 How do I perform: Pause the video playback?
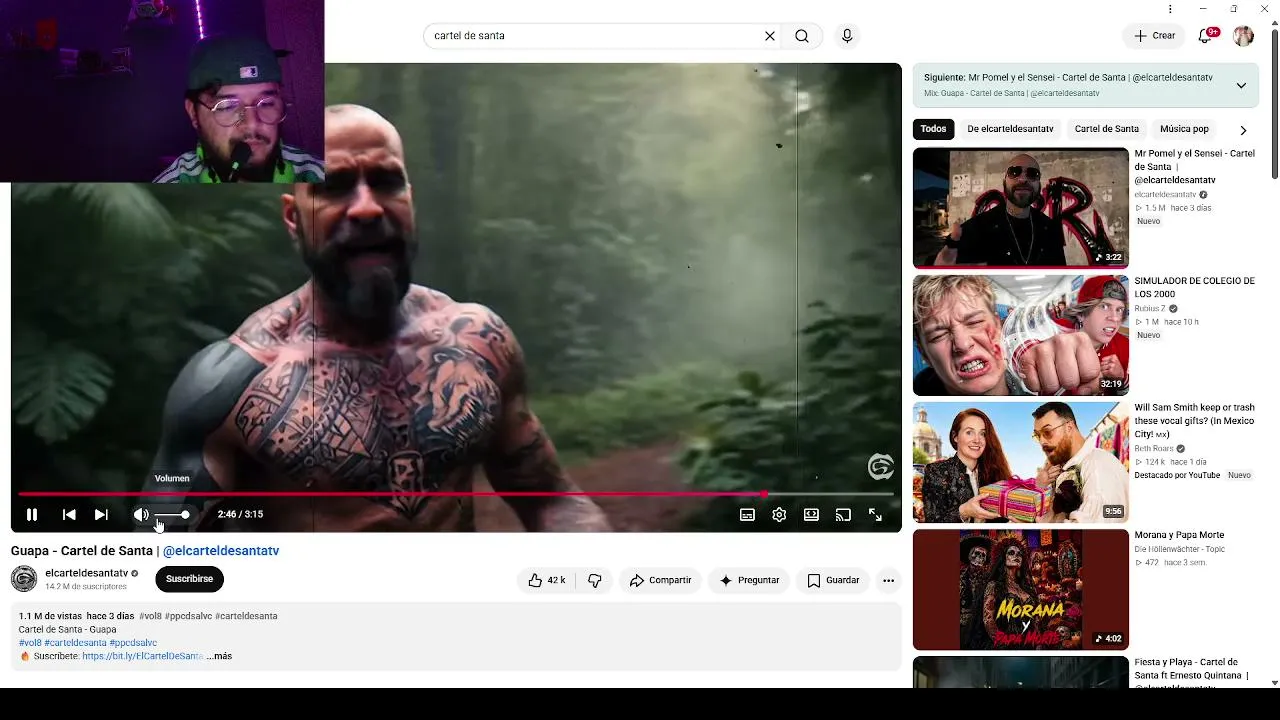click(32, 515)
